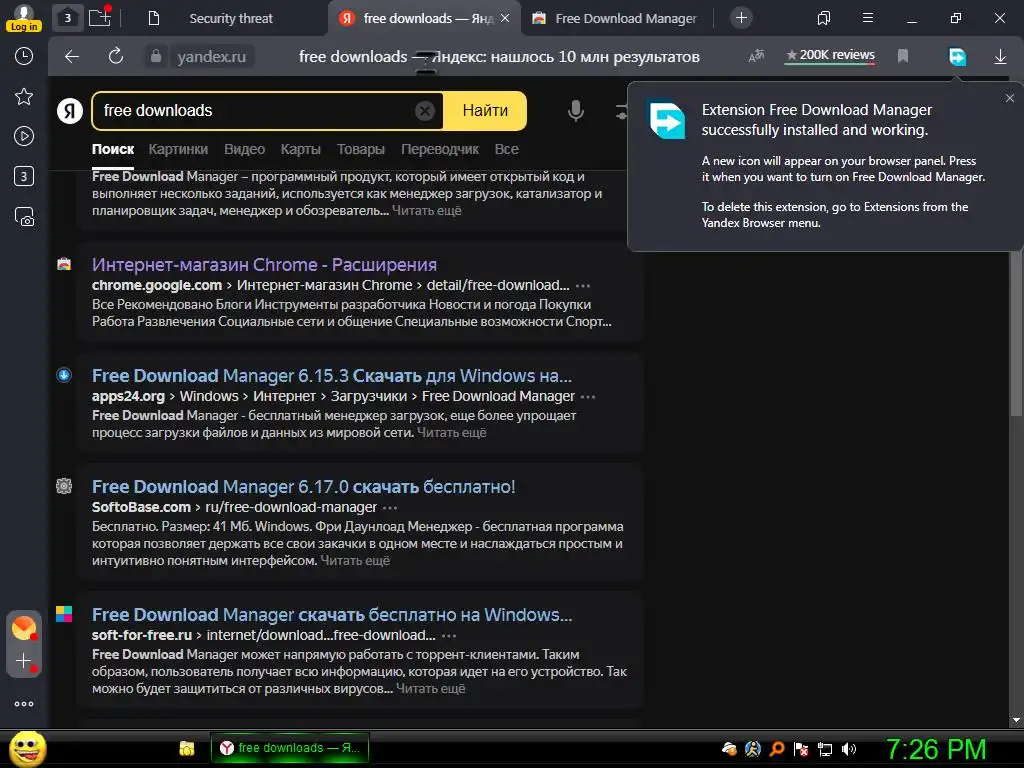Image resolution: width=1024 pixels, height=768 pixels.
Task: Click the open tabs count button
Action: [67, 18]
